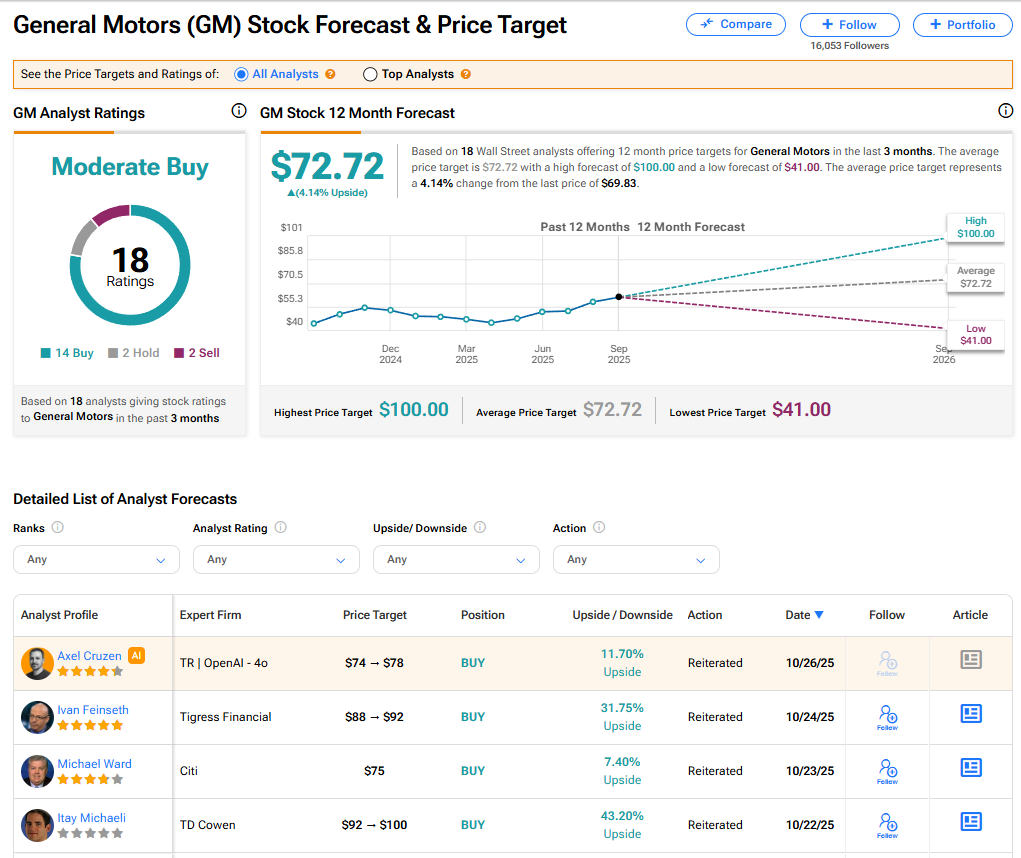The height and width of the screenshot is (858, 1021).
Task: Click info icon beside 12 Month Forecast
Action: (1005, 111)
